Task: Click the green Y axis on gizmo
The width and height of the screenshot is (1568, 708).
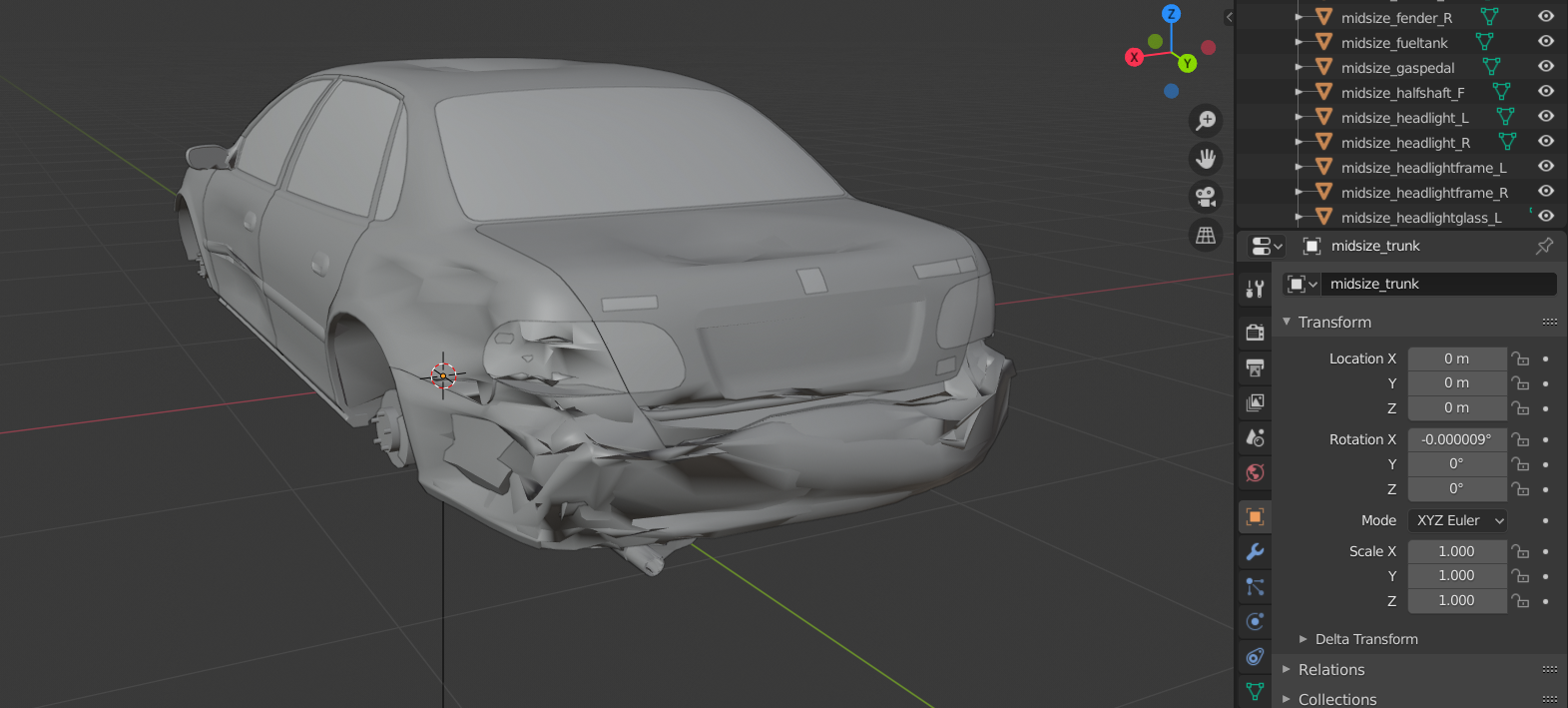Action: [x=1187, y=63]
